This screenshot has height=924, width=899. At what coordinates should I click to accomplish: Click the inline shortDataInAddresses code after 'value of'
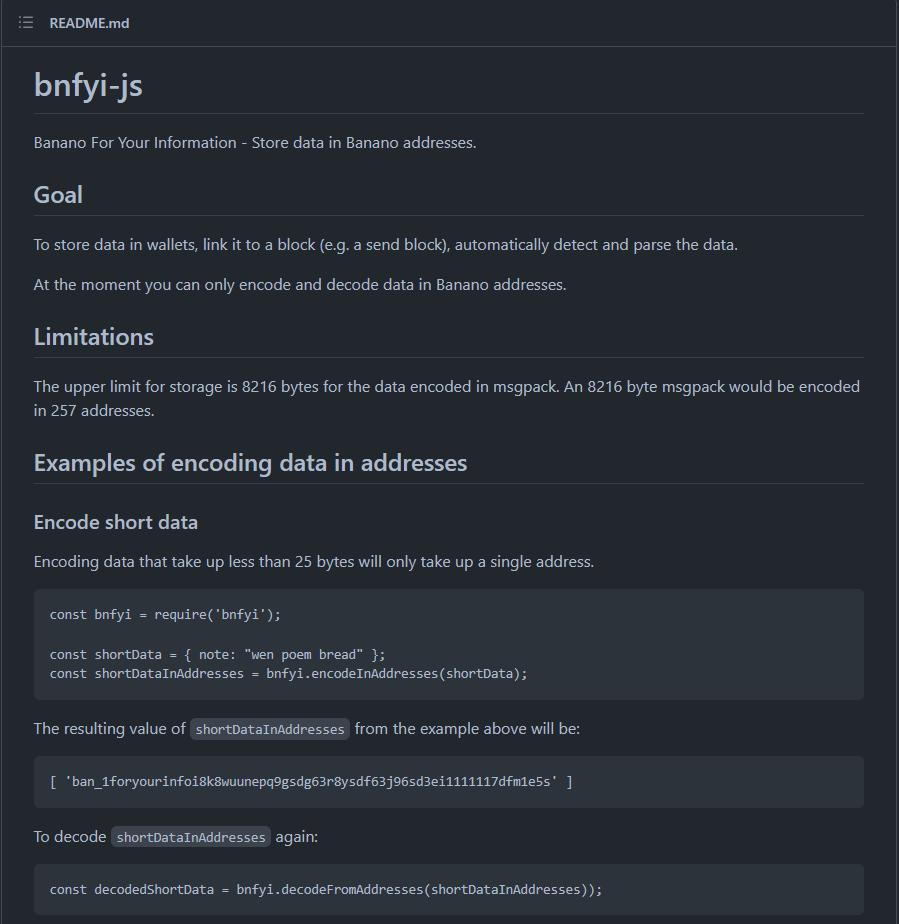[x=270, y=730]
